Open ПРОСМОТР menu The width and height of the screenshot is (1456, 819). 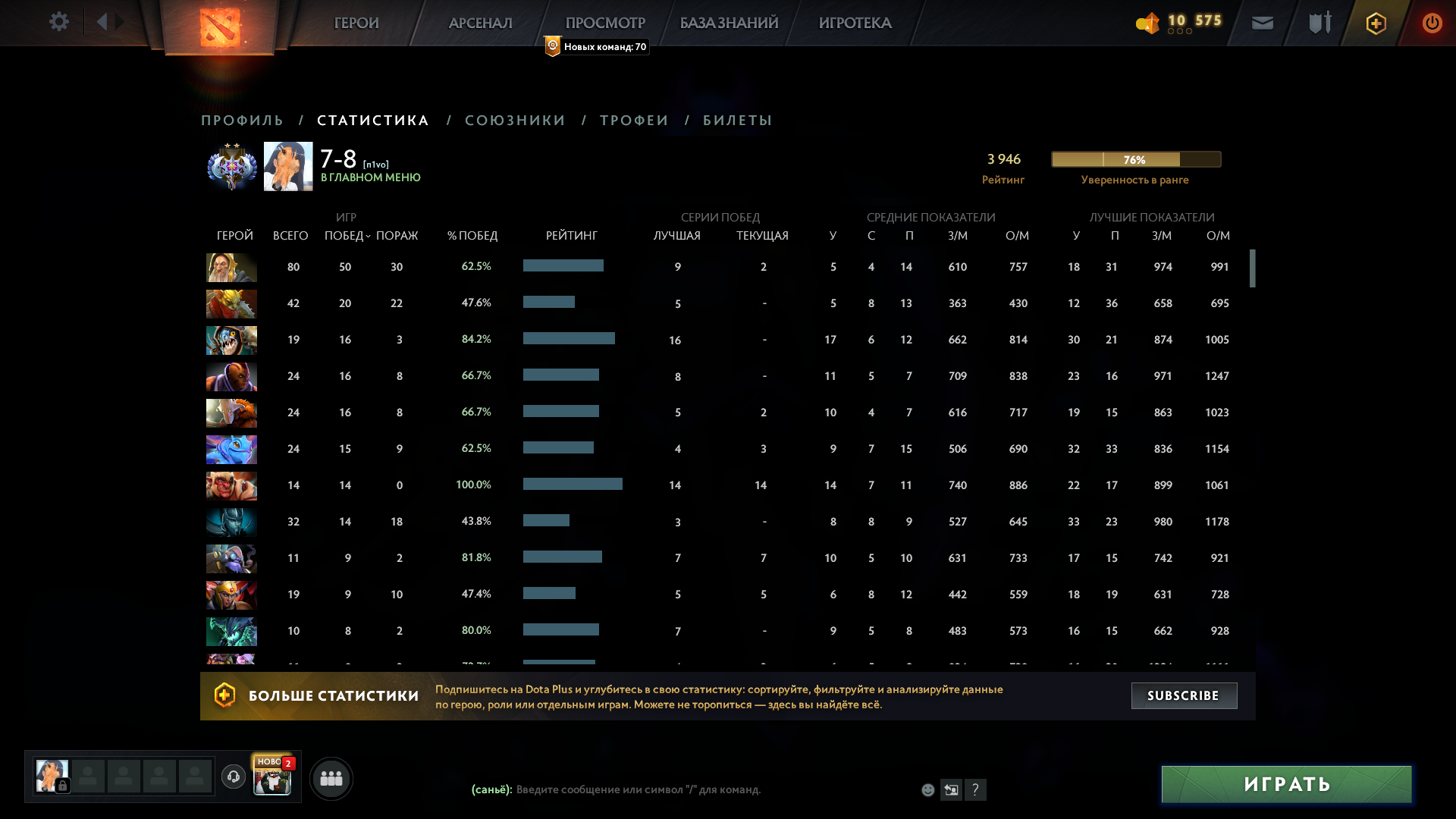[x=605, y=23]
